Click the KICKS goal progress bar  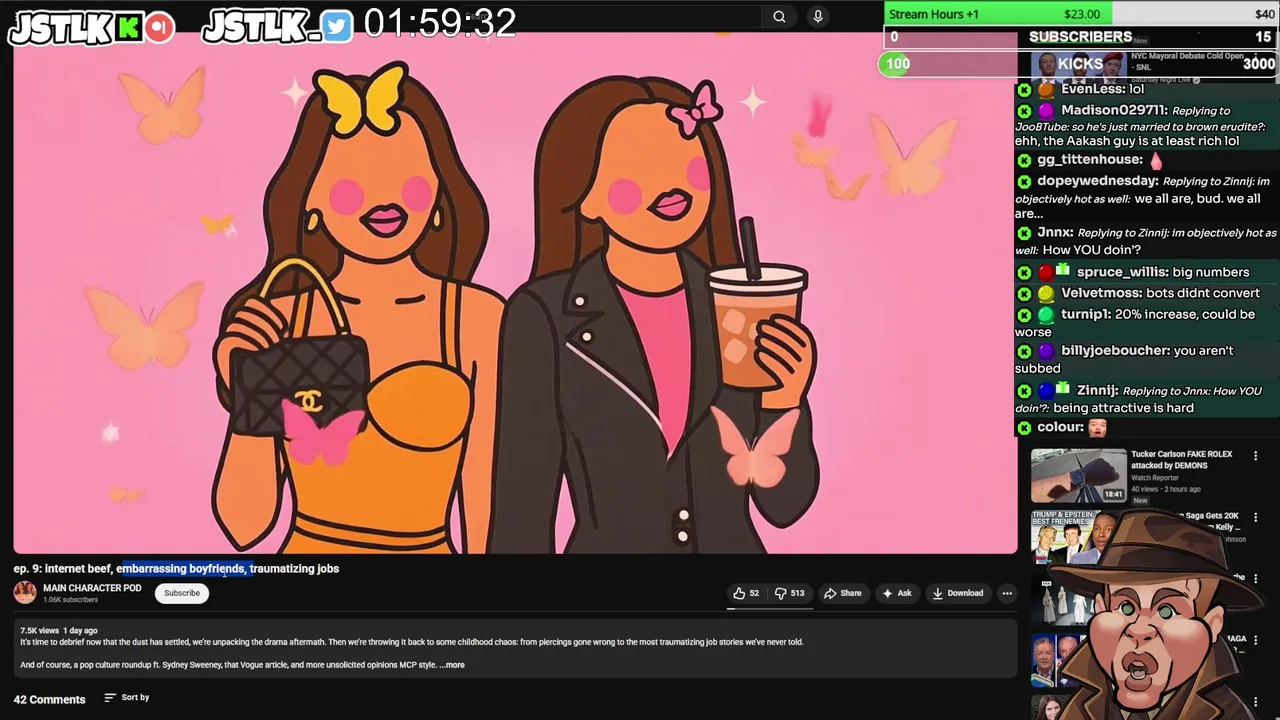[1078, 64]
